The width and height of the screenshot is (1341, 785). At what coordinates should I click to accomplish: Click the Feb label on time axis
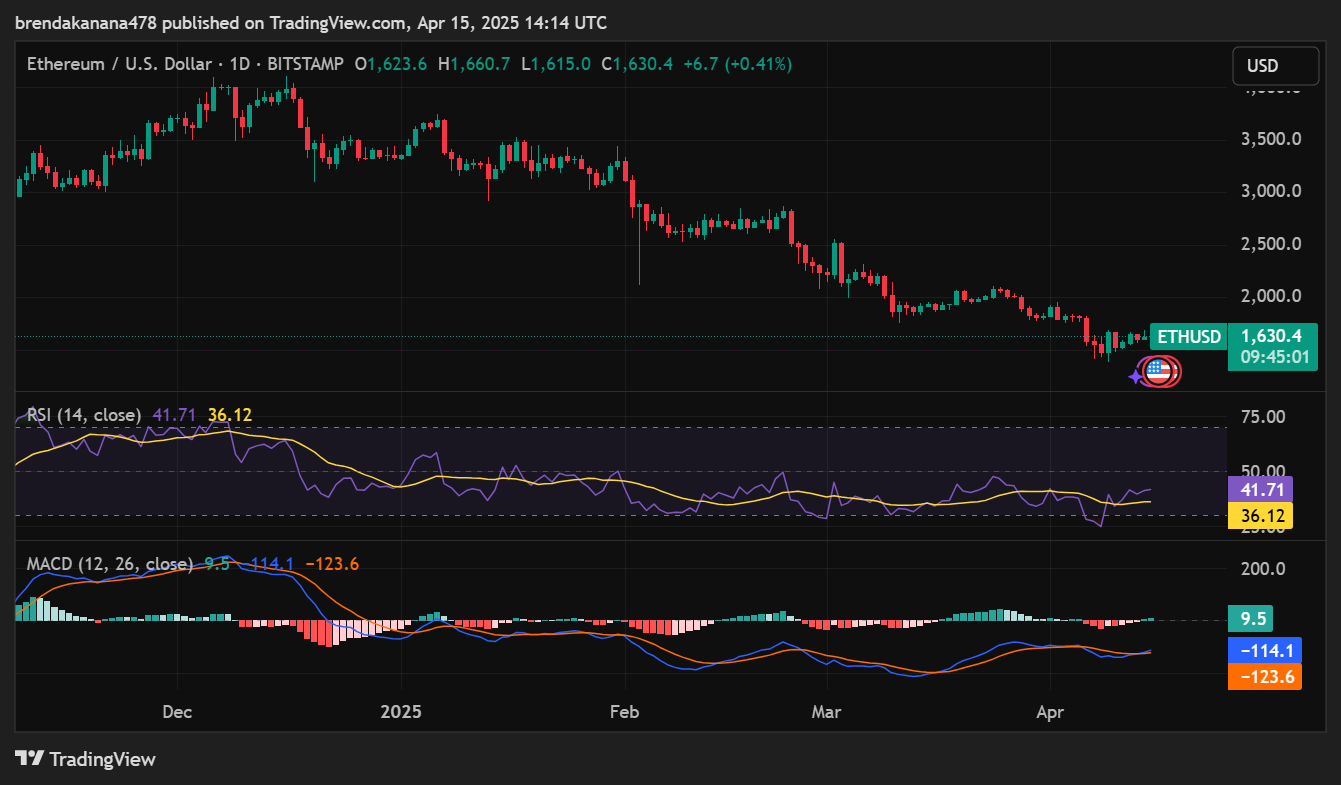(x=624, y=713)
